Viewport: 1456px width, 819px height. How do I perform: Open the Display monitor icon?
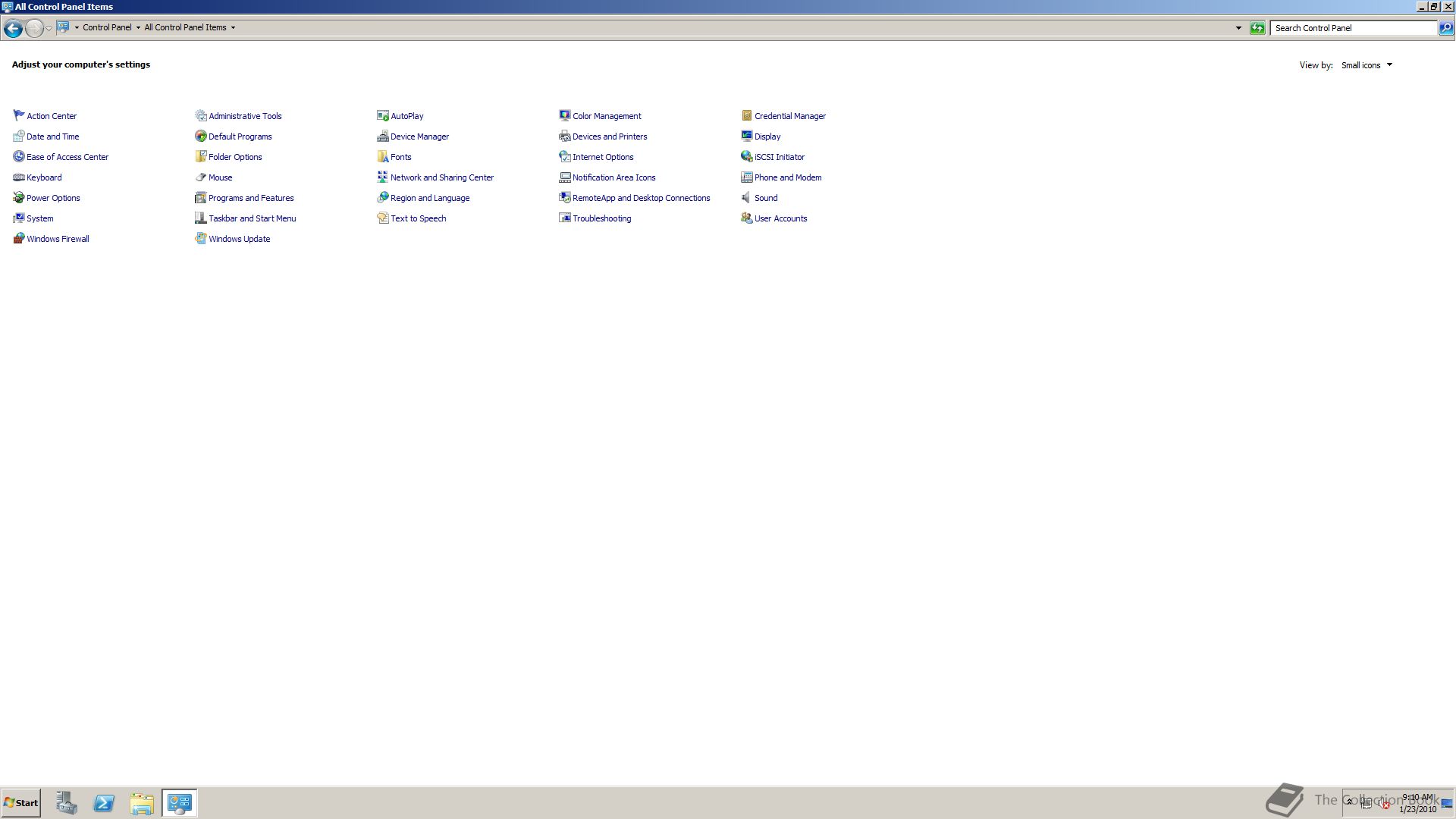pyautogui.click(x=747, y=136)
